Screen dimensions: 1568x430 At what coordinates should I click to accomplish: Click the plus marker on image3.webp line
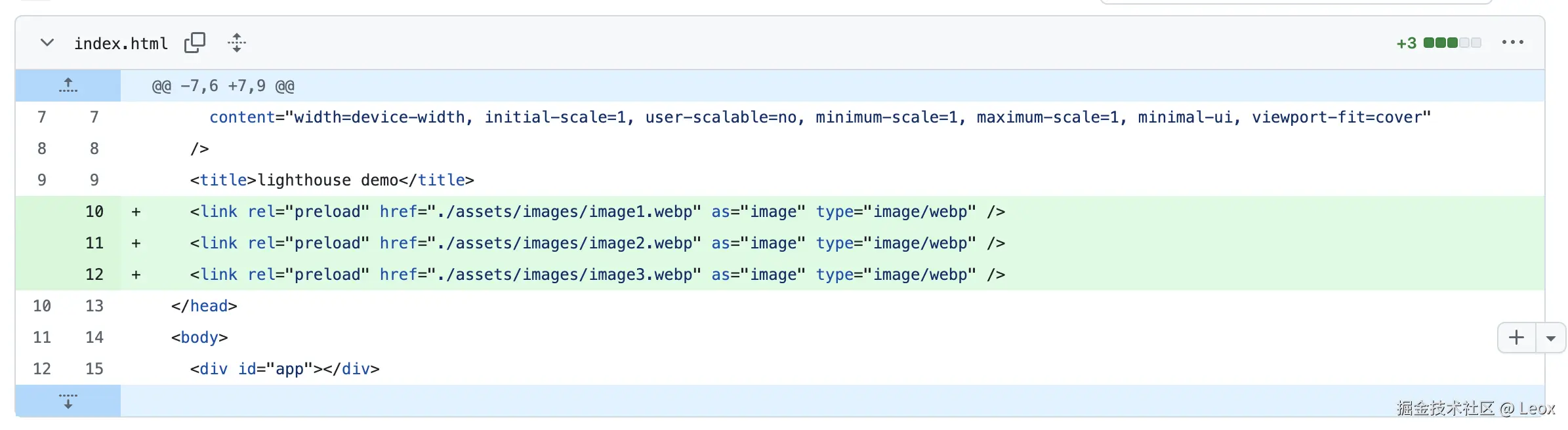[136, 275]
